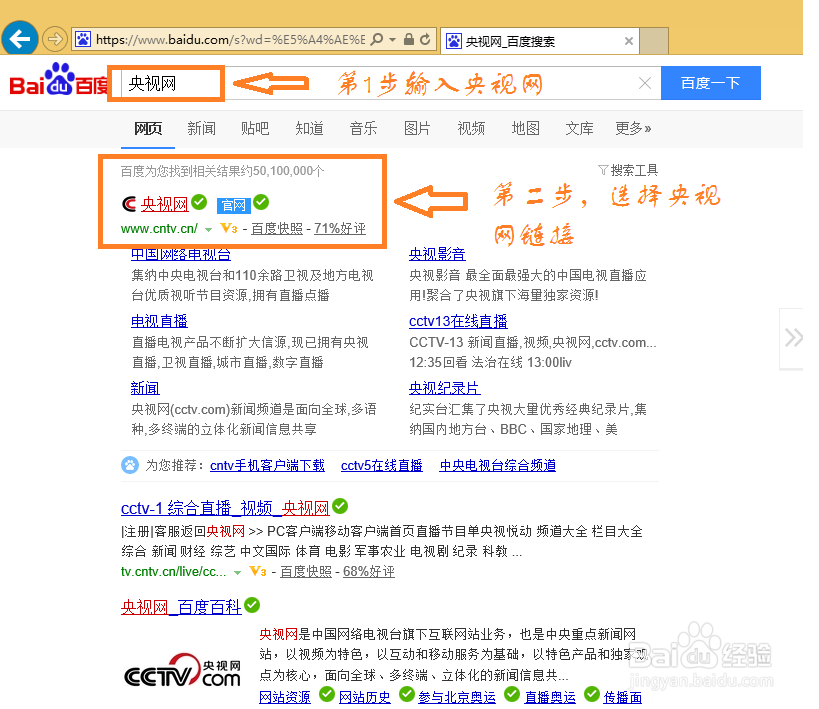Switch to the 地图 tab

click(x=525, y=129)
